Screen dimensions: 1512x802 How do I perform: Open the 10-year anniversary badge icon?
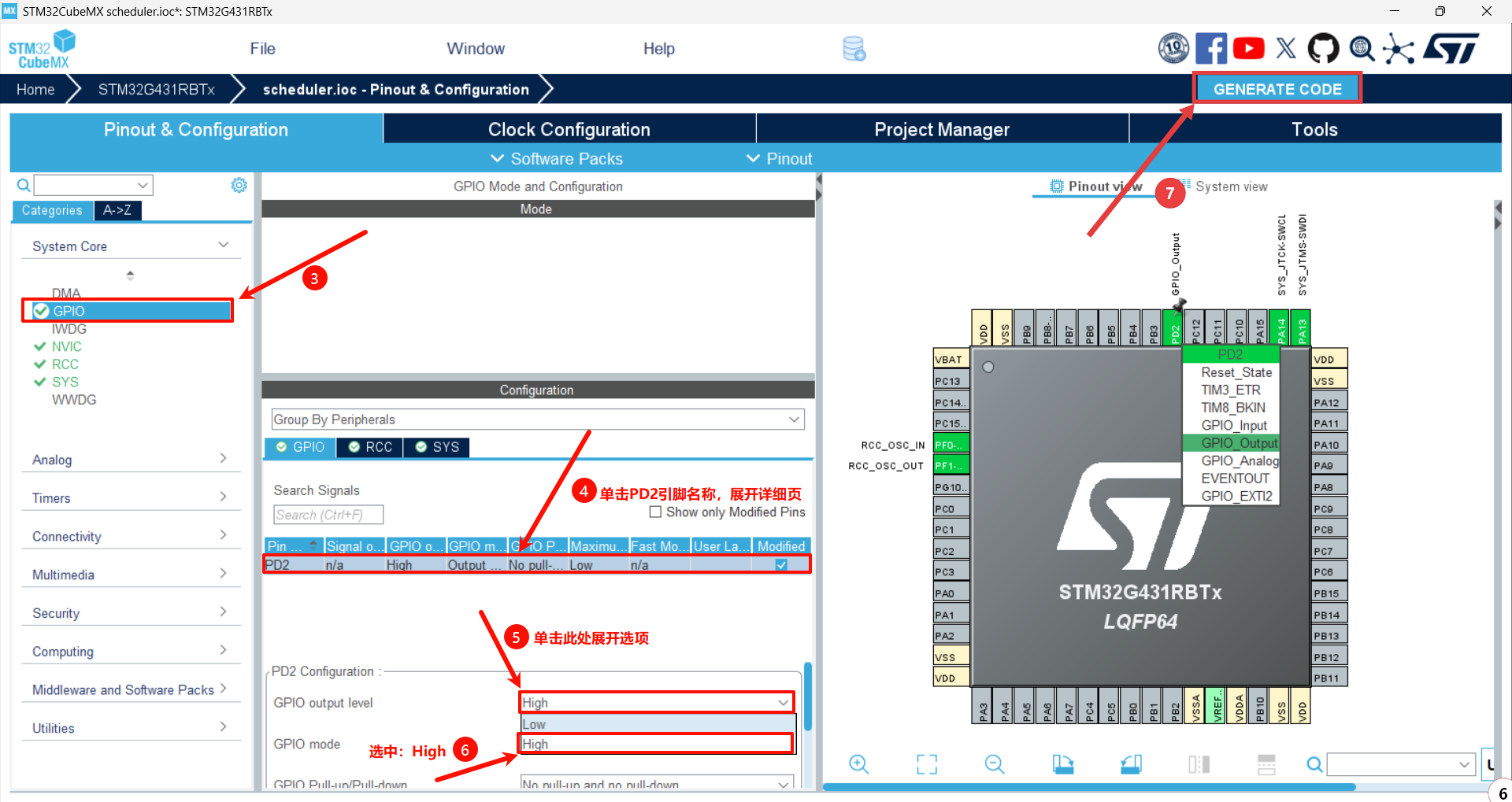tap(1173, 49)
